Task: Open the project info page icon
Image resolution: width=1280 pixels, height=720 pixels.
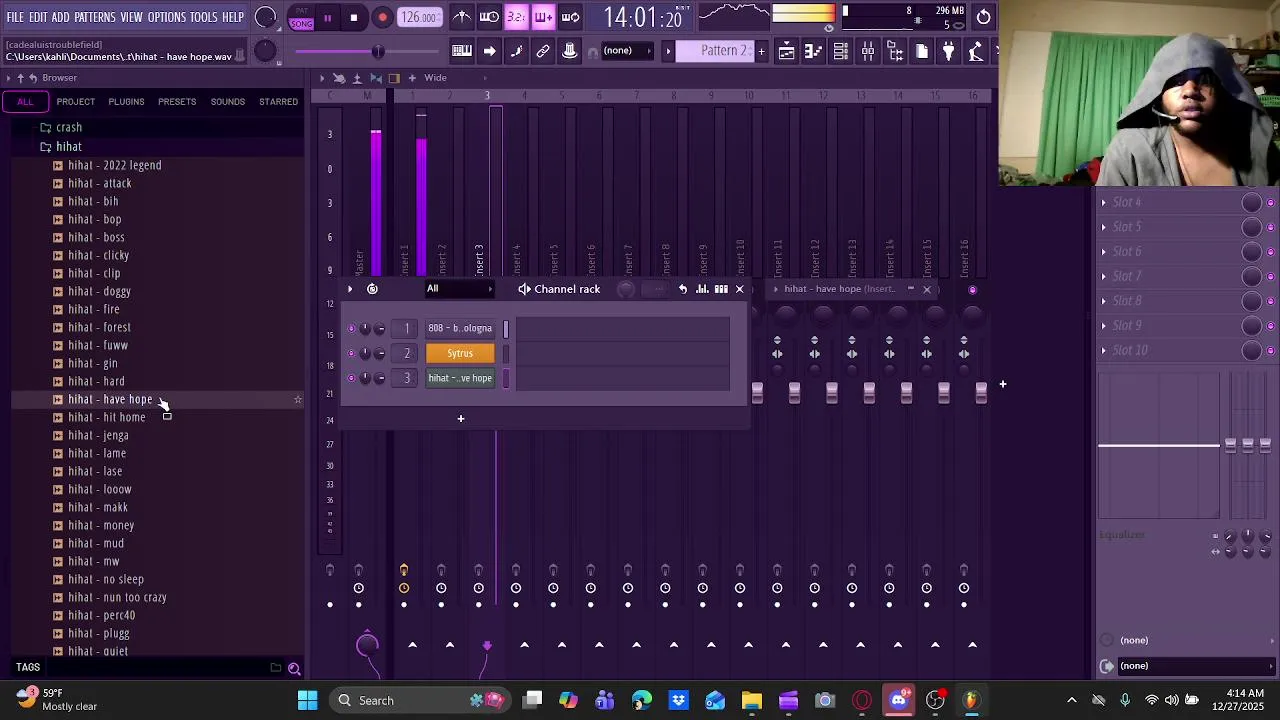Action: [922, 51]
